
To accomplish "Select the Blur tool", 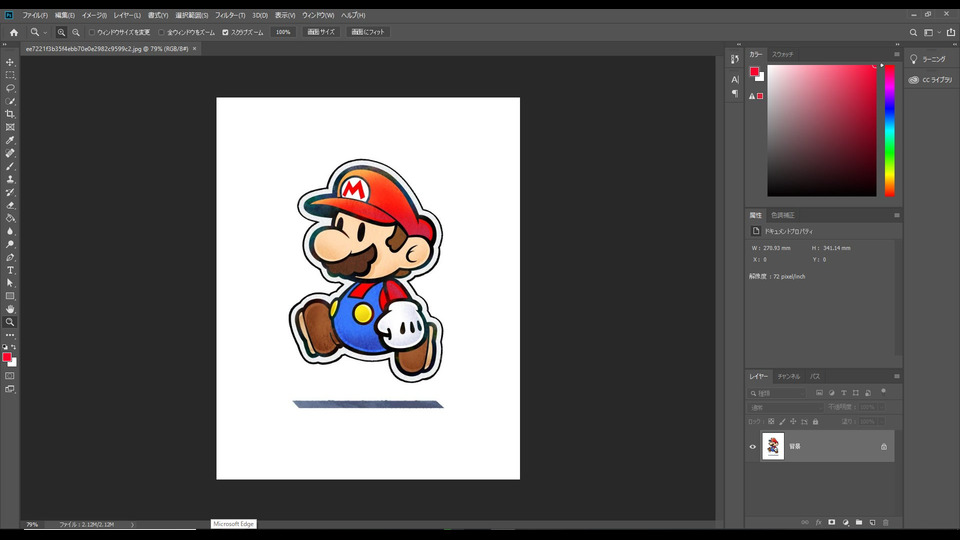I will click(10, 231).
